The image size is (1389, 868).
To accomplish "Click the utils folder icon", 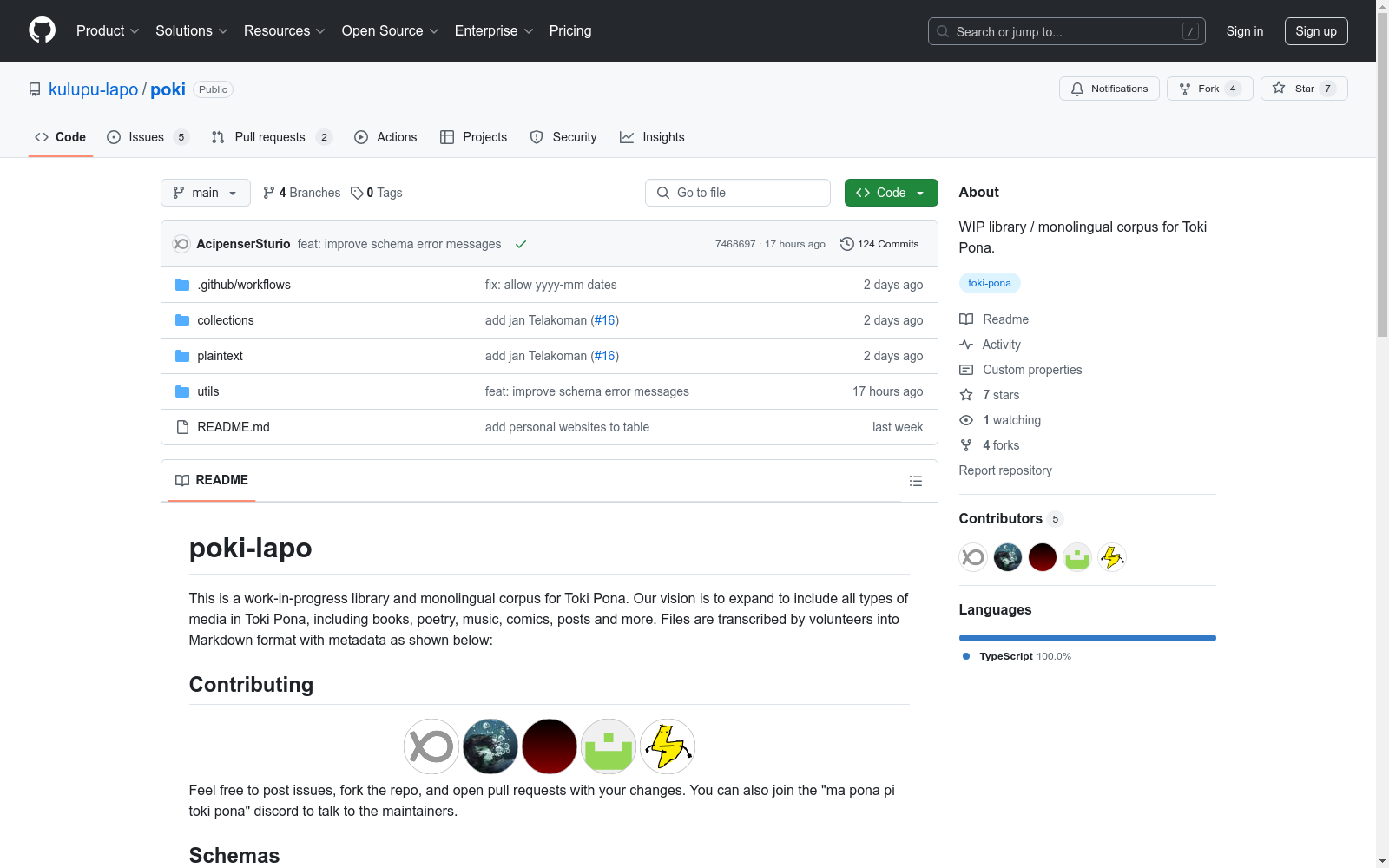I will click(182, 391).
